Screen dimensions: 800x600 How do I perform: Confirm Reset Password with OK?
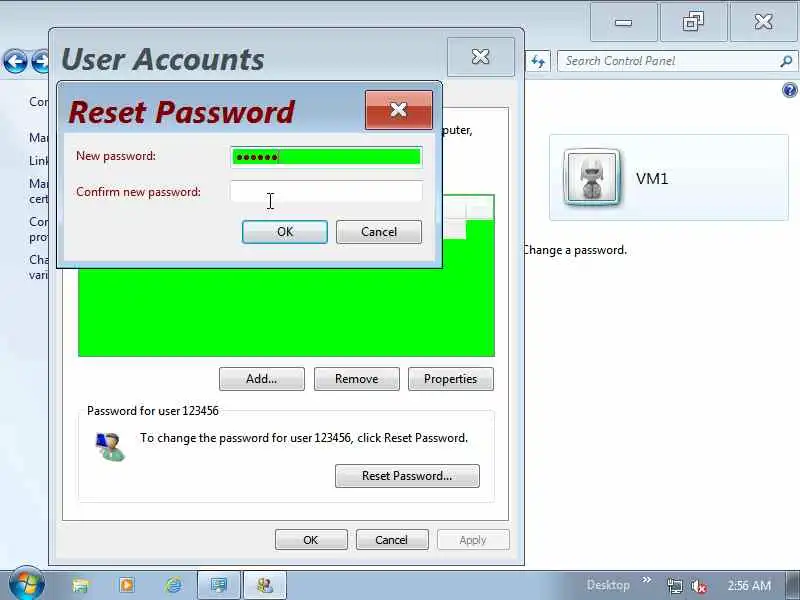coord(285,232)
